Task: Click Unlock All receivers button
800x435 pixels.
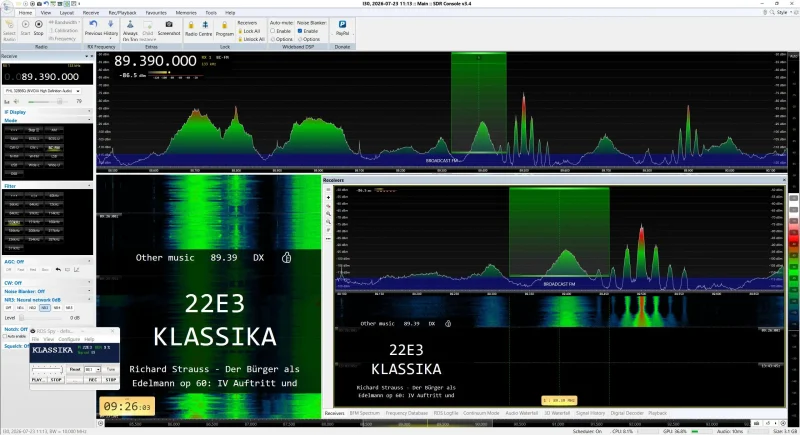Action: point(251,39)
